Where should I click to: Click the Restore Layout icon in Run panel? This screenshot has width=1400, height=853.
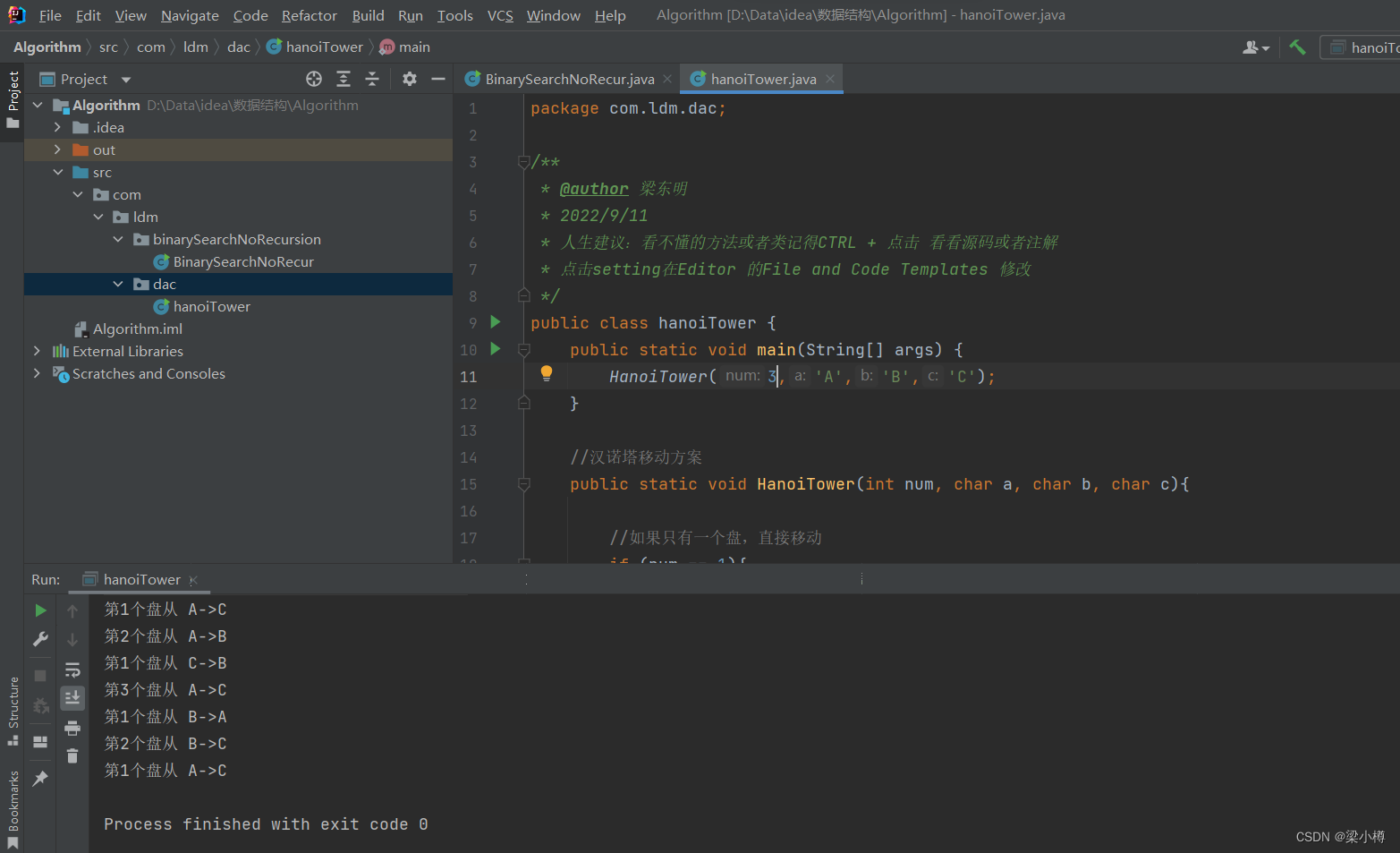(x=40, y=742)
